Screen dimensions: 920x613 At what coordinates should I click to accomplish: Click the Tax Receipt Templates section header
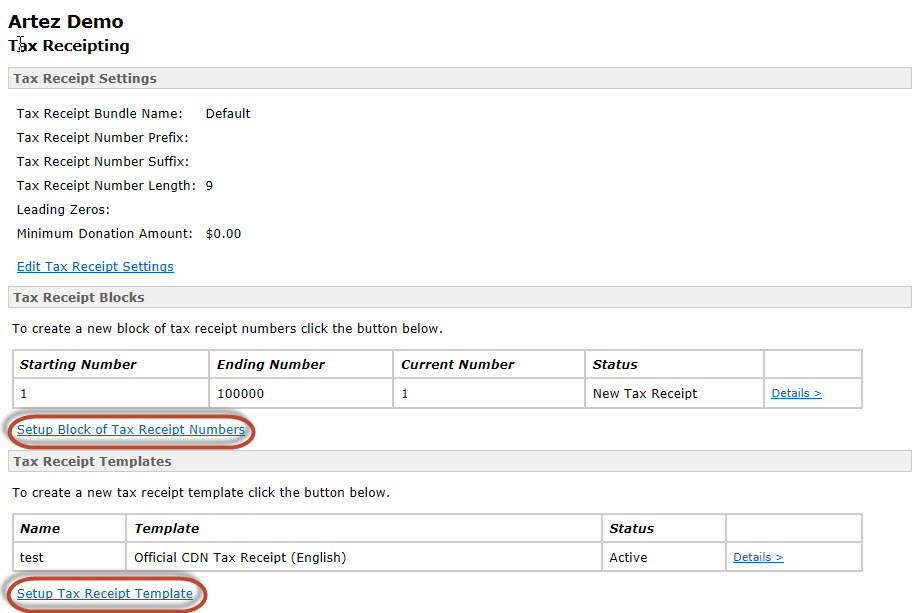click(x=92, y=462)
